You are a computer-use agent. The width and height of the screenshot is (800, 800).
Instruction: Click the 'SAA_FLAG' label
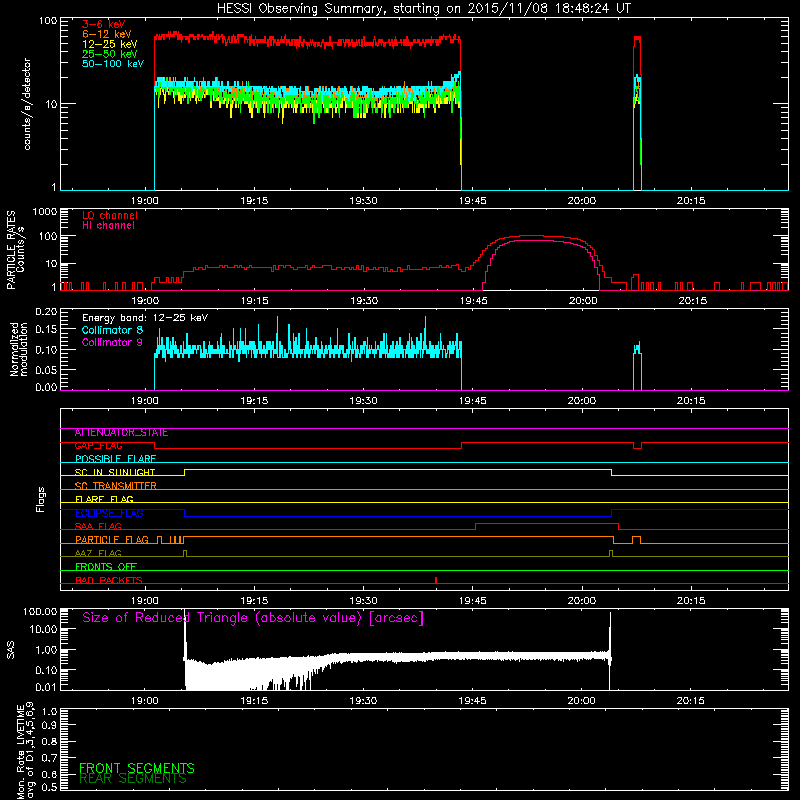coord(98,527)
